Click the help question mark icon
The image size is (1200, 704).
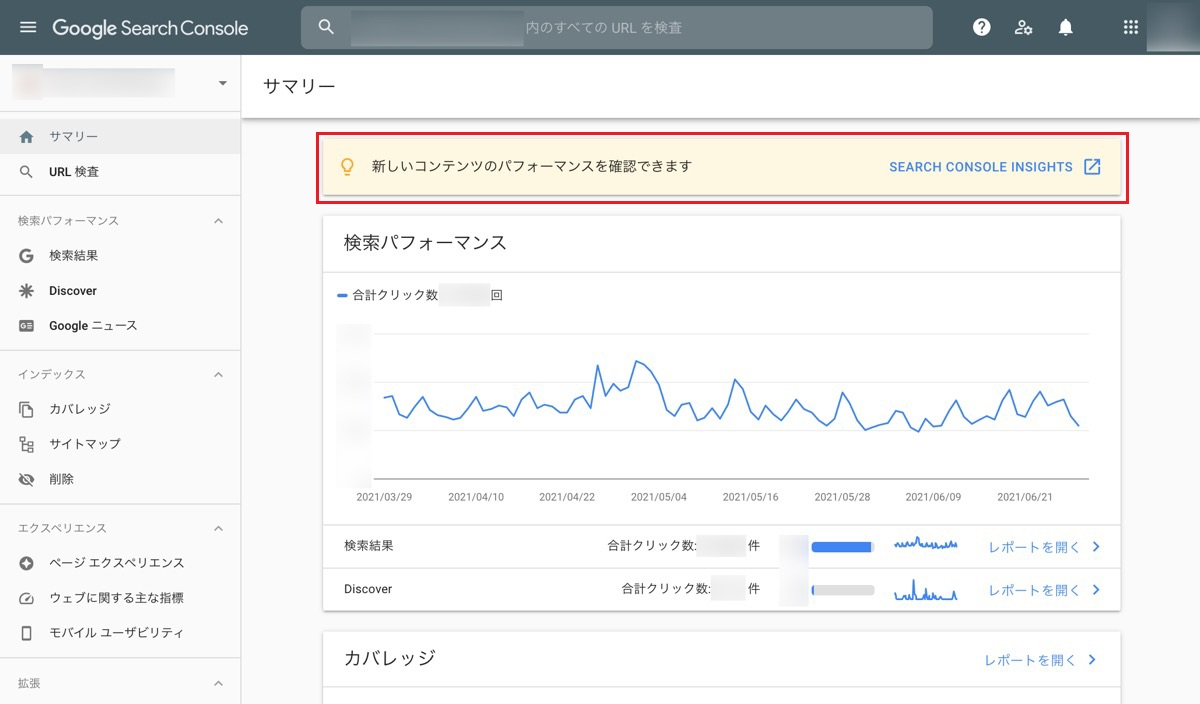pyautogui.click(x=982, y=27)
